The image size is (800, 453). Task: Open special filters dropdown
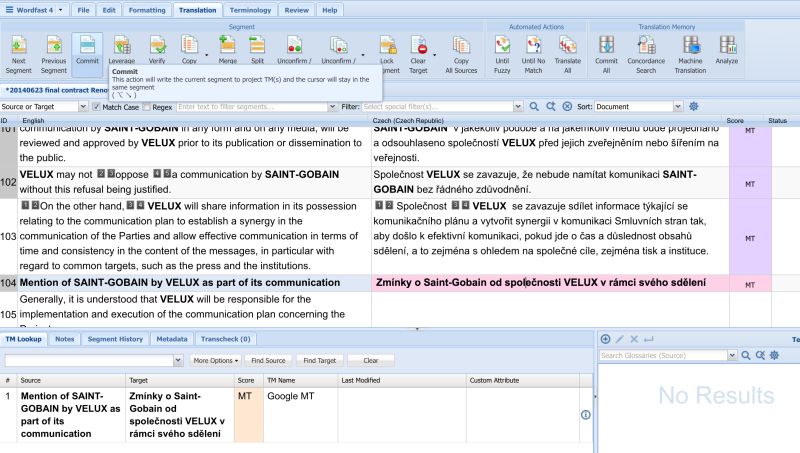coord(518,107)
